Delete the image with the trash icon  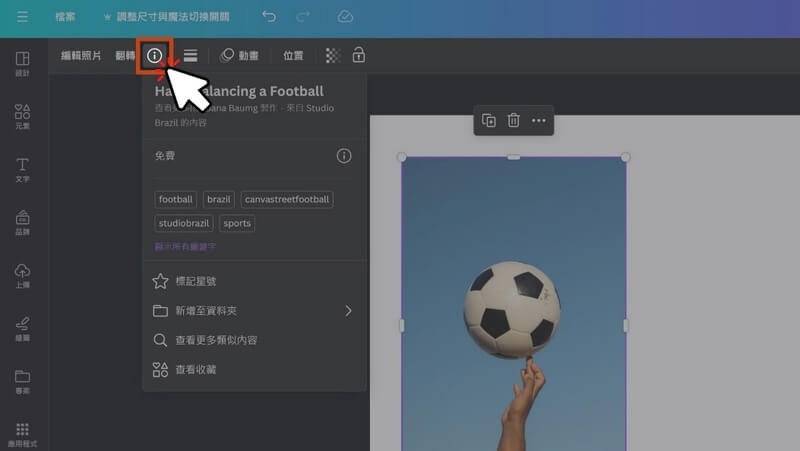513,121
